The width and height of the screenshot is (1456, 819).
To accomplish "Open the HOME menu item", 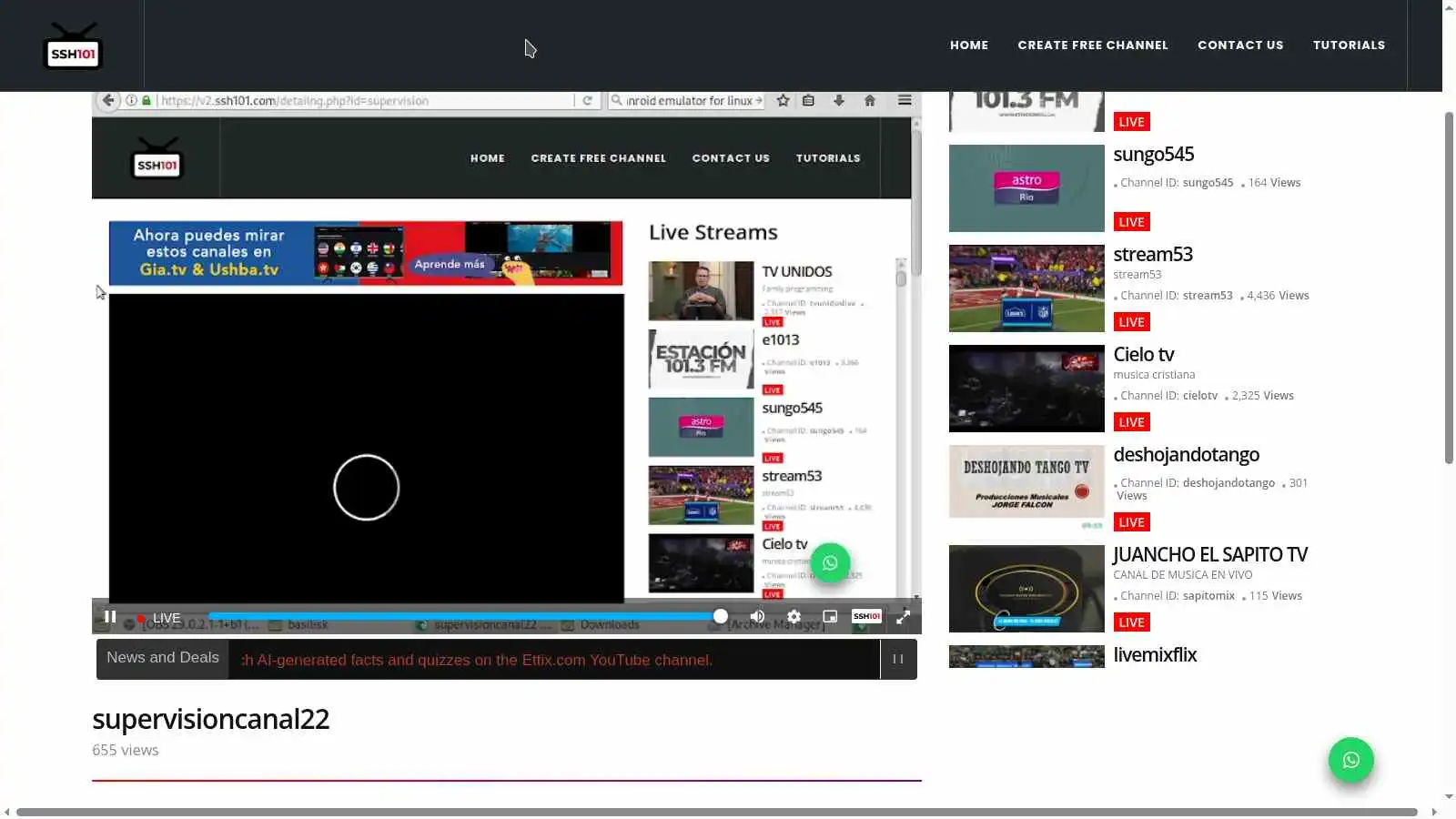I will coord(969,45).
